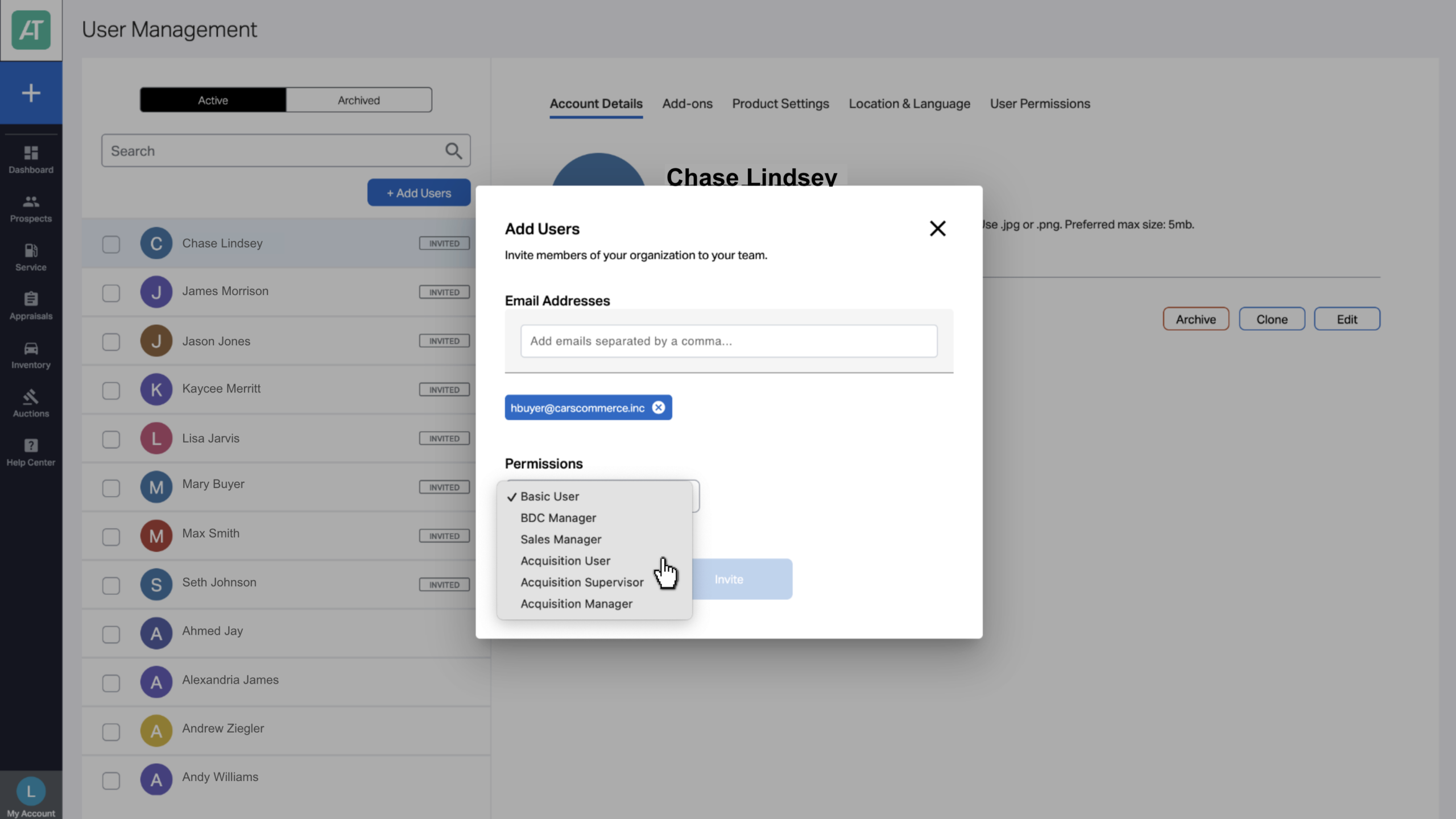Close the Add Users dialog
This screenshot has height=819, width=1456.
click(937, 229)
